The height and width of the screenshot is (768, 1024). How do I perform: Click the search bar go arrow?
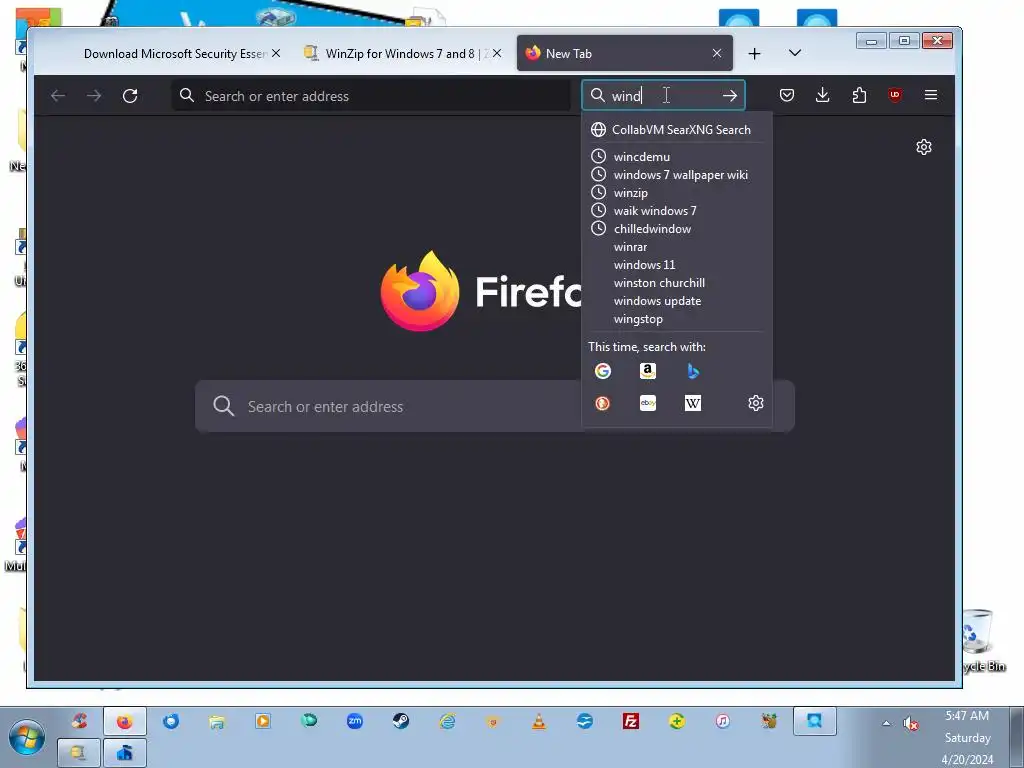coord(729,96)
